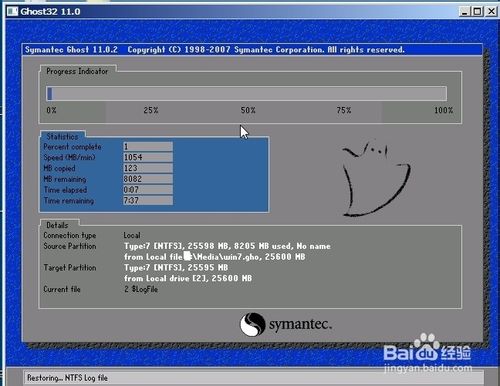Click the "Source Partition" label

70,246
